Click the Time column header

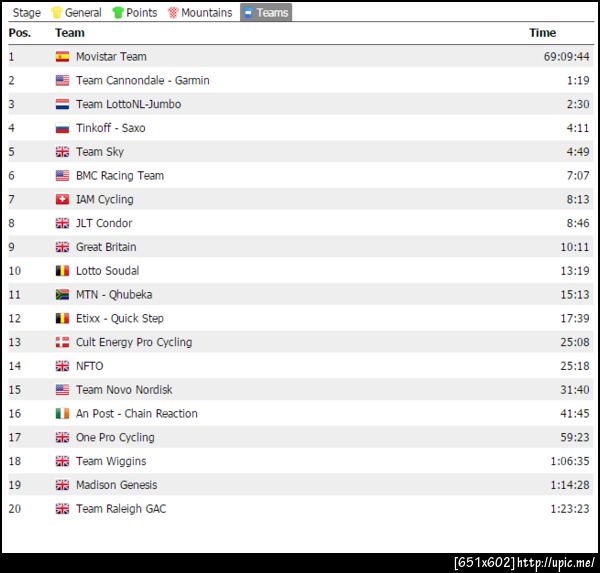click(x=542, y=33)
